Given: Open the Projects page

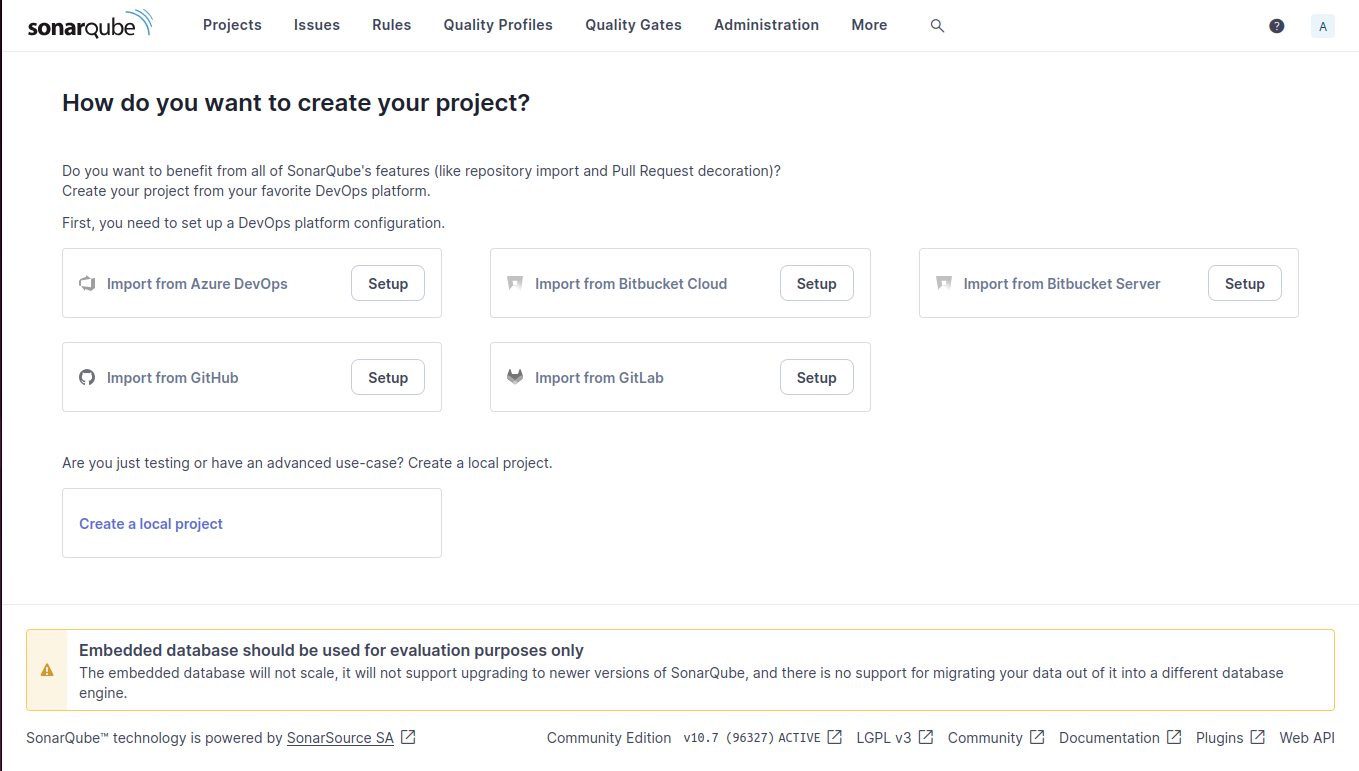Looking at the screenshot, I should click(x=232, y=25).
